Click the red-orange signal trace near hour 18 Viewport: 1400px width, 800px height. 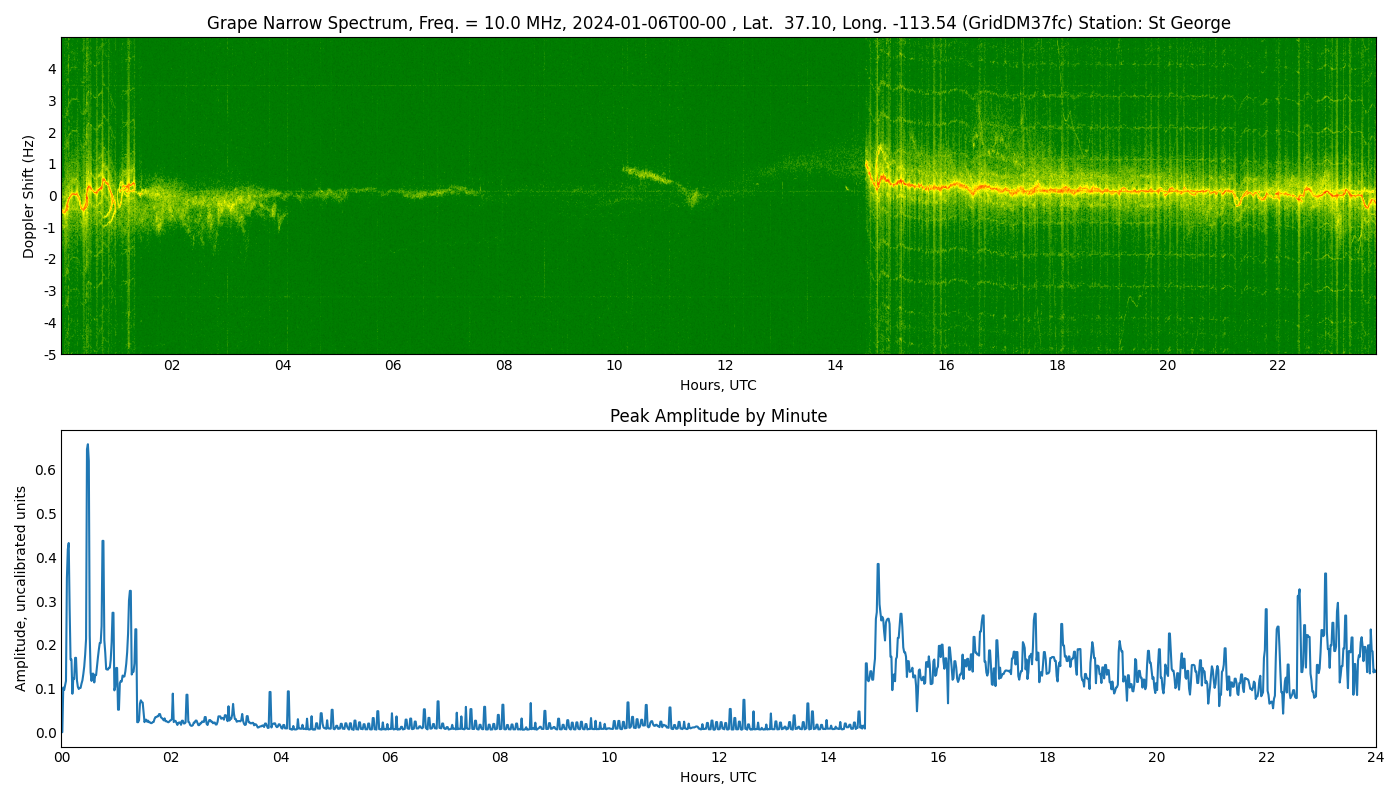point(1057,189)
